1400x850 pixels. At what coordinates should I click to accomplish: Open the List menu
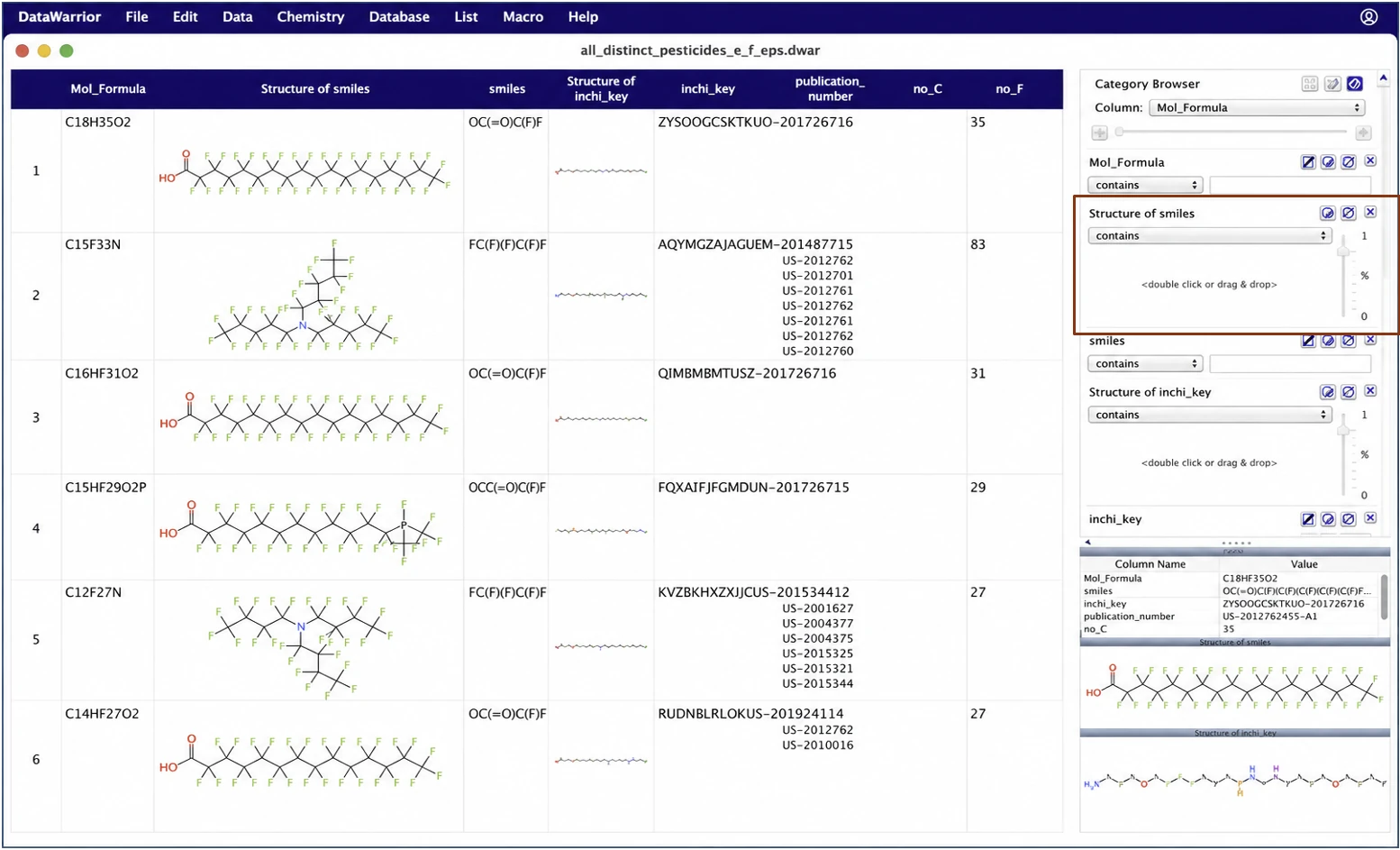coord(466,16)
